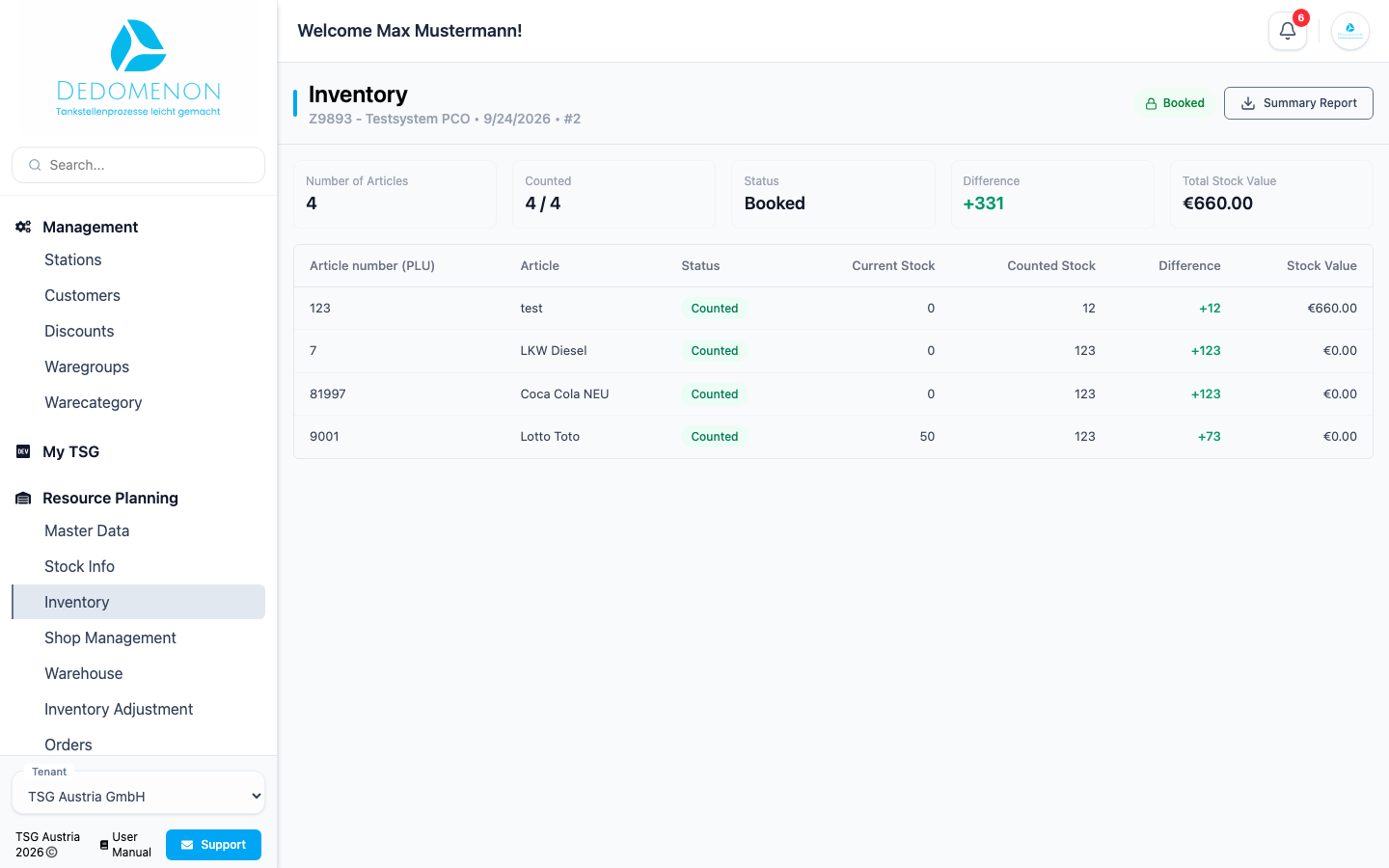1389x868 pixels.
Task: Open the user profile avatar
Action: click(x=1350, y=31)
